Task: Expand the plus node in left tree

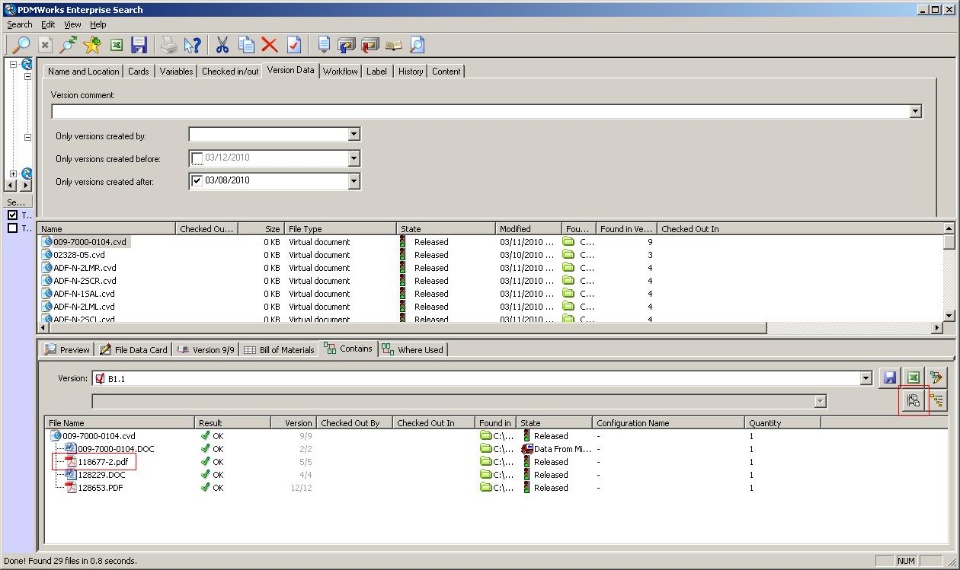Action: [x=13, y=174]
